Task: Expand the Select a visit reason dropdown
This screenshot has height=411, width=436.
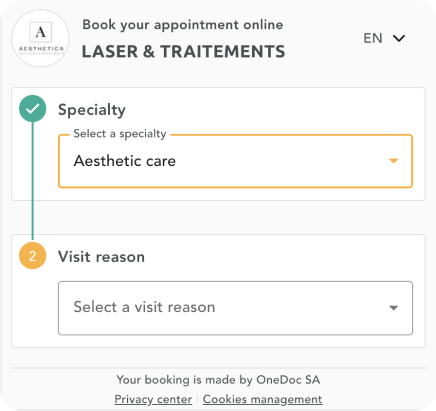Action: (235, 308)
